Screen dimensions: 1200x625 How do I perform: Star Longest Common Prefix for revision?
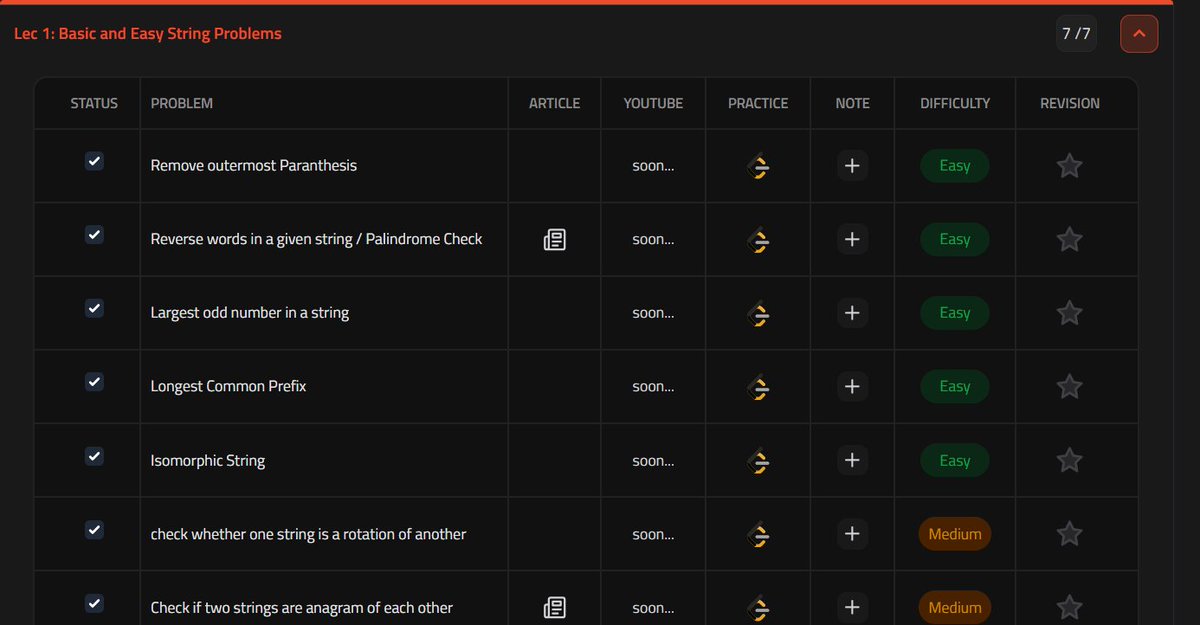coord(1069,387)
